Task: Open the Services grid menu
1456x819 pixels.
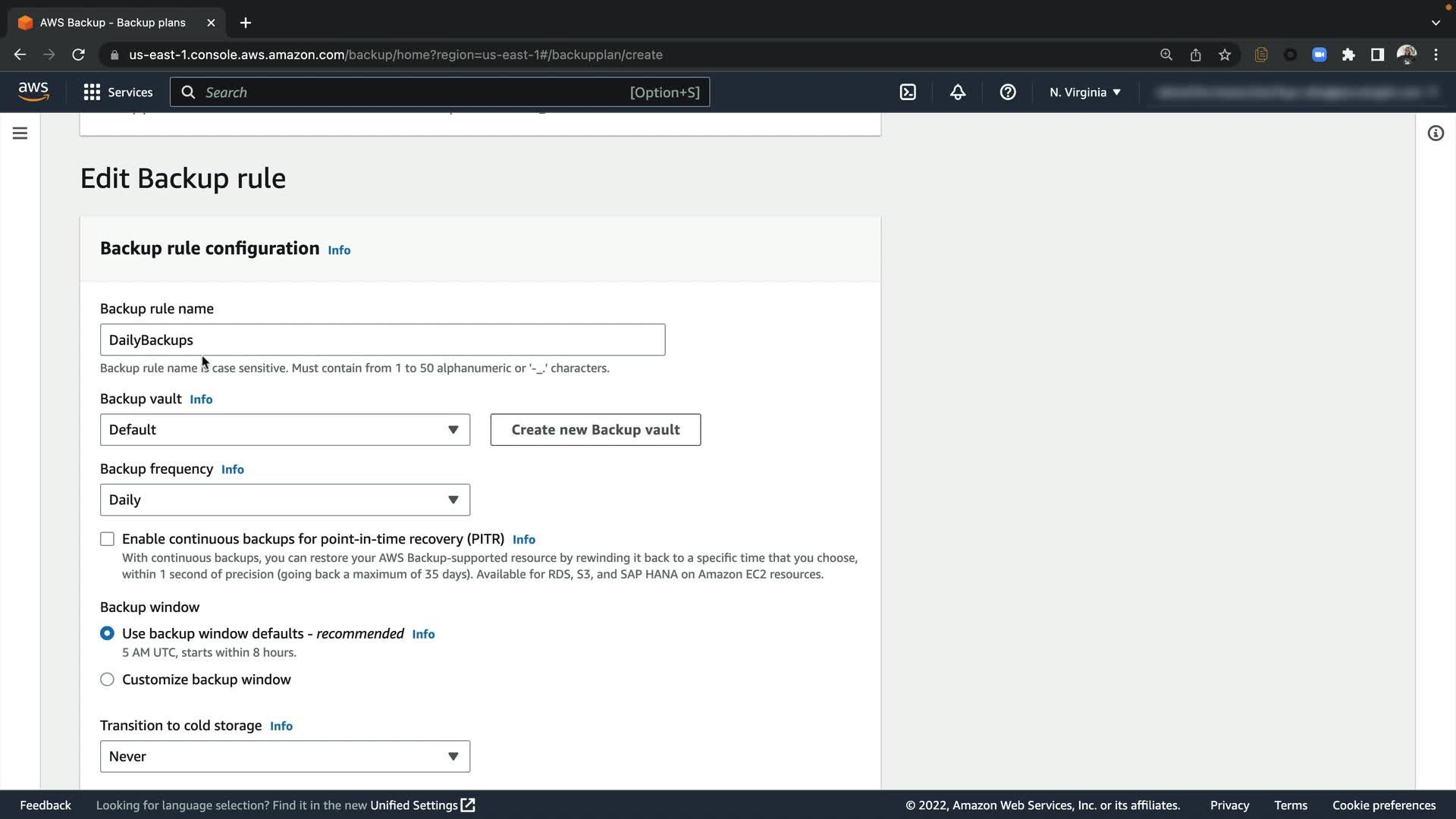Action: (118, 92)
